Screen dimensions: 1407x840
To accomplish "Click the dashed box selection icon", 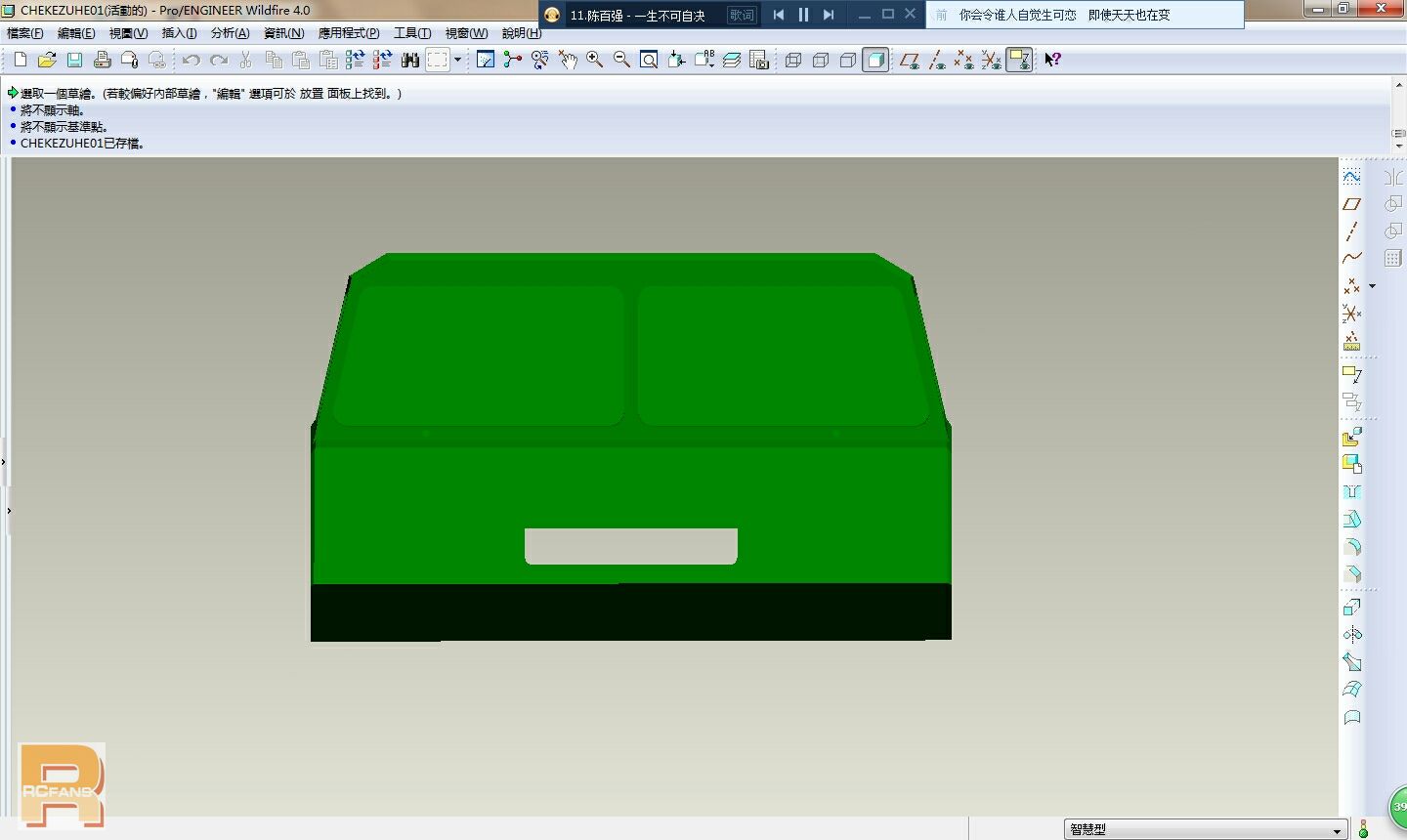I will click(x=438, y=61).
